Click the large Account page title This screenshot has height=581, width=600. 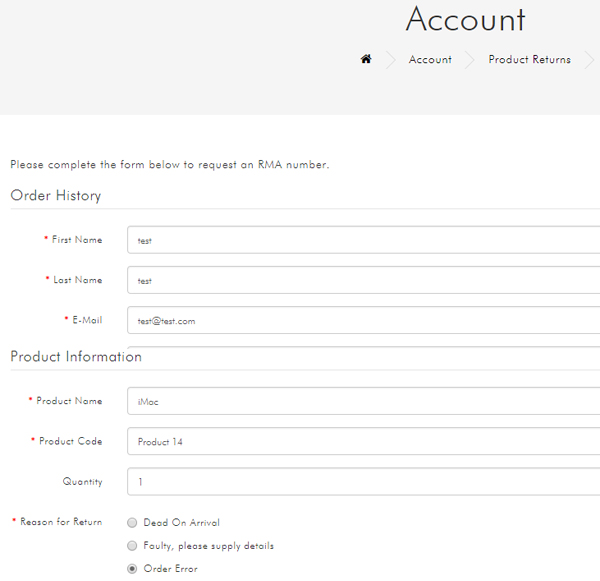point(465,19)
